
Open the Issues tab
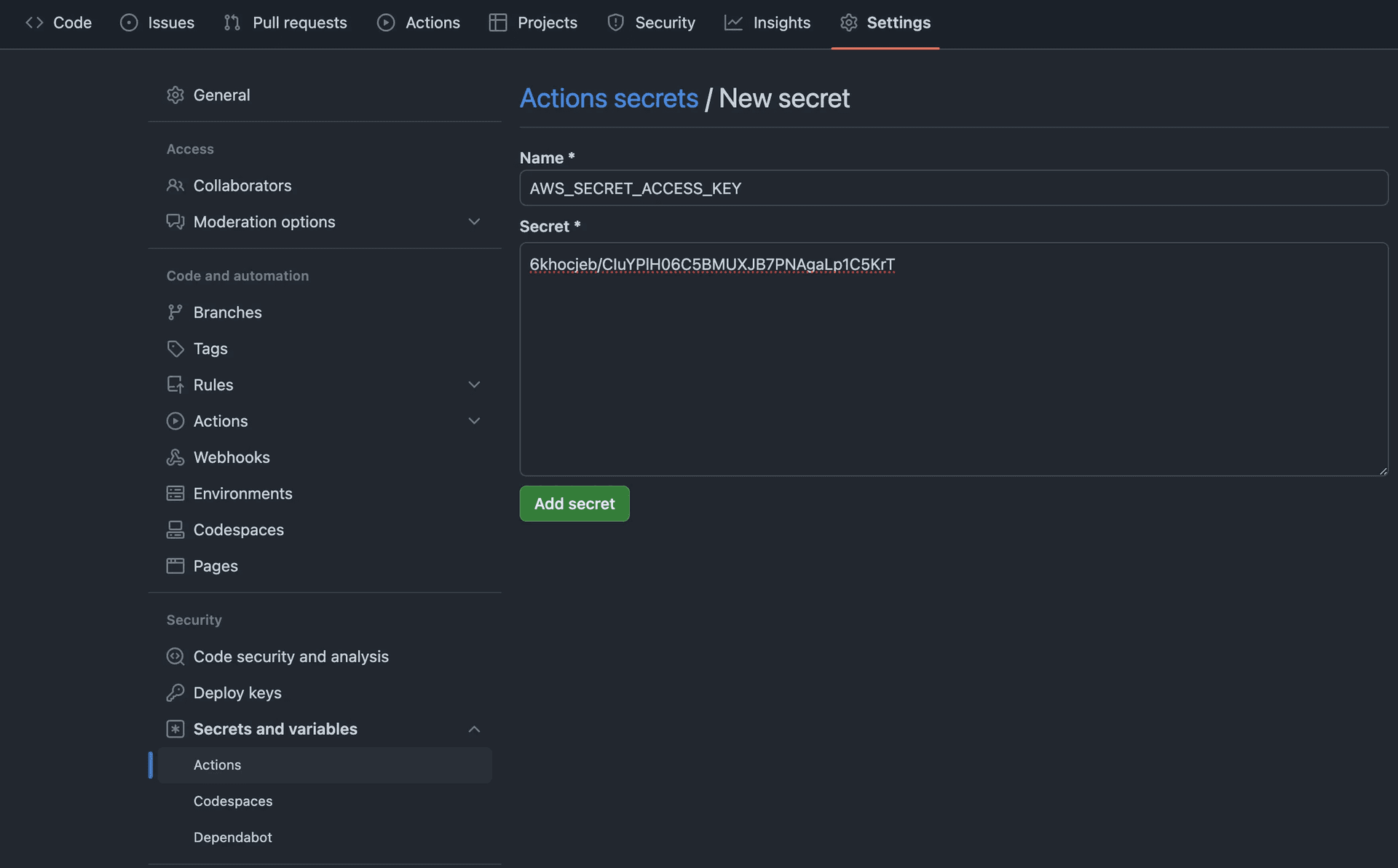click(157, 23)
